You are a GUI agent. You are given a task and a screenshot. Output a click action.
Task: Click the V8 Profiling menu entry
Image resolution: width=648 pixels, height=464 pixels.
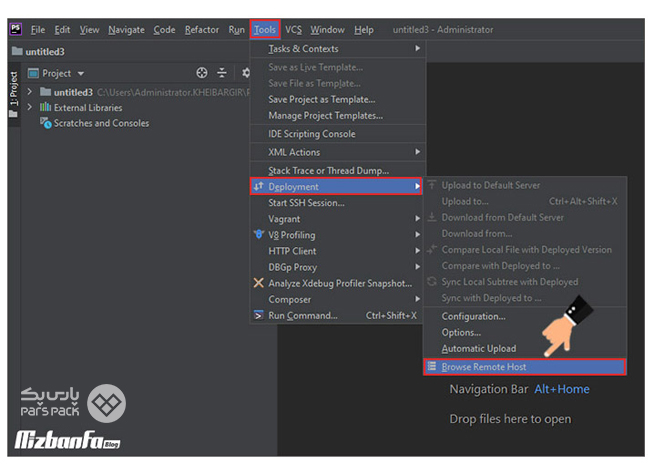point(338,235)
